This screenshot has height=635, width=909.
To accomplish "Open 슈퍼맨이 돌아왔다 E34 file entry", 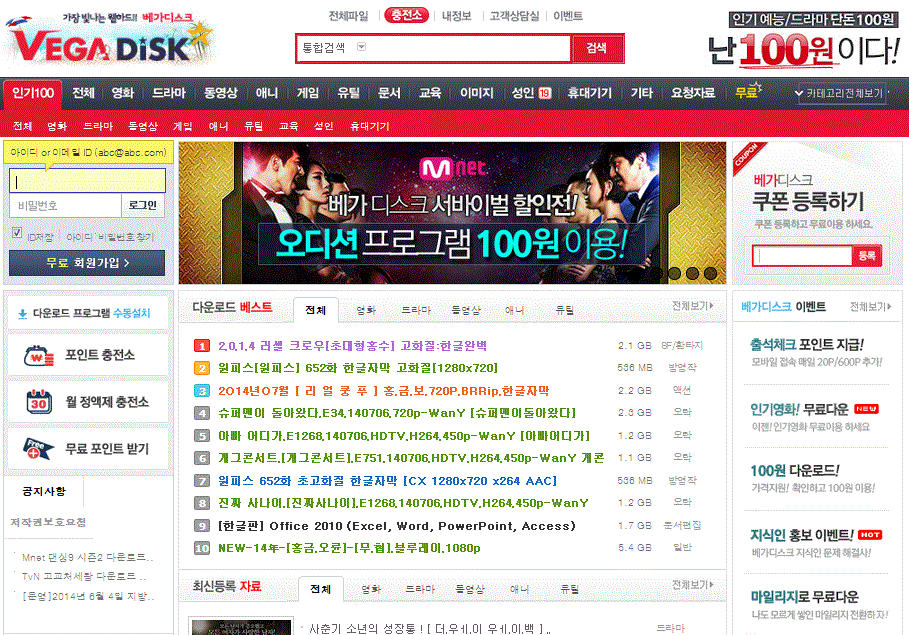I will (397, 413).
